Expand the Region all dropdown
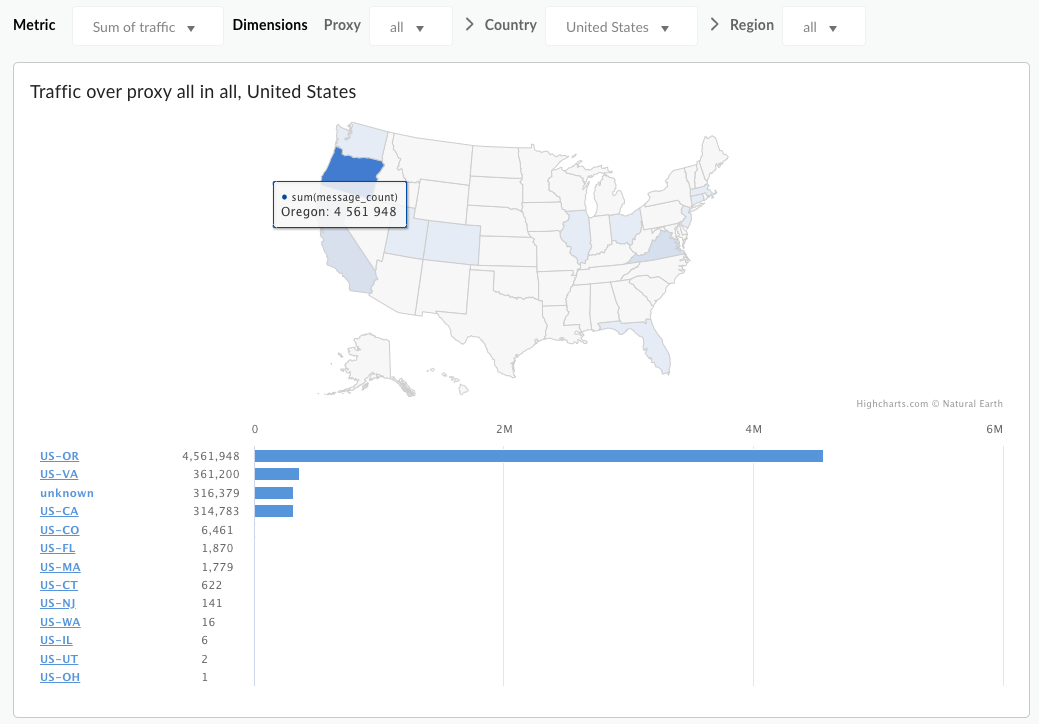This screenshot has height=724, width=1039. [x=823, y=27]
